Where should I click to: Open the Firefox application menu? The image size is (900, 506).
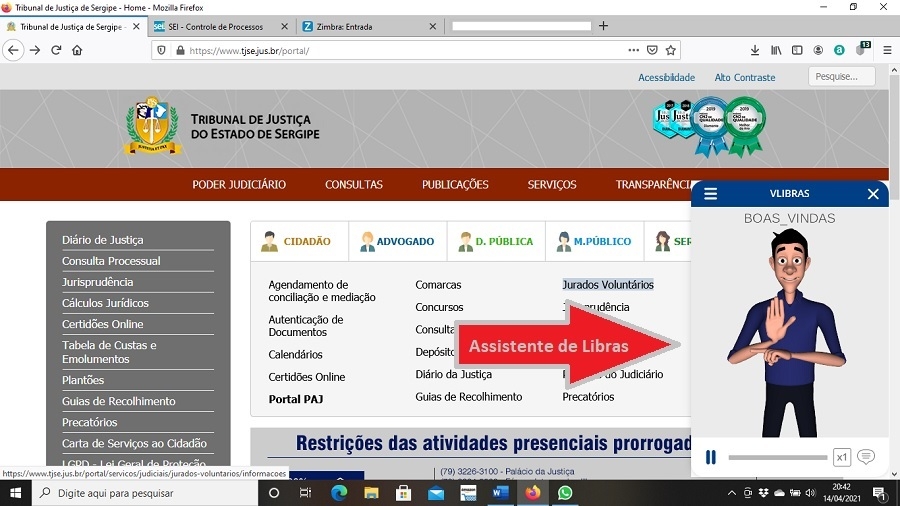tap(886, 50)
